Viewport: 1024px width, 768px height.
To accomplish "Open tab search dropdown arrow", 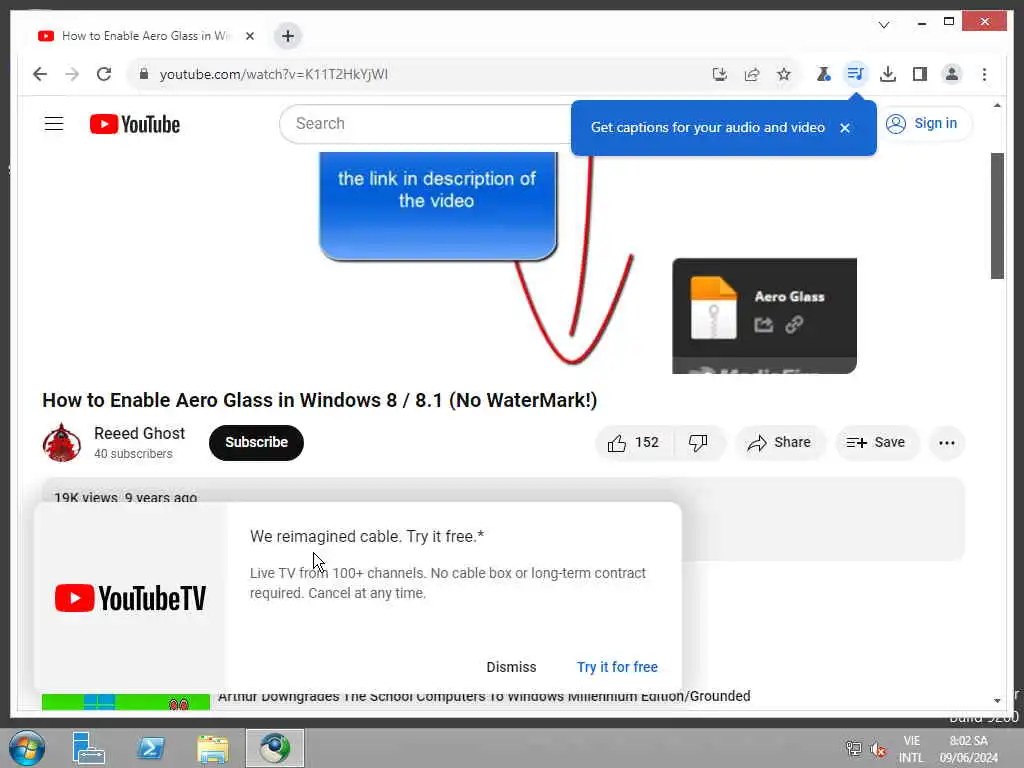I will tap(884, 25).
